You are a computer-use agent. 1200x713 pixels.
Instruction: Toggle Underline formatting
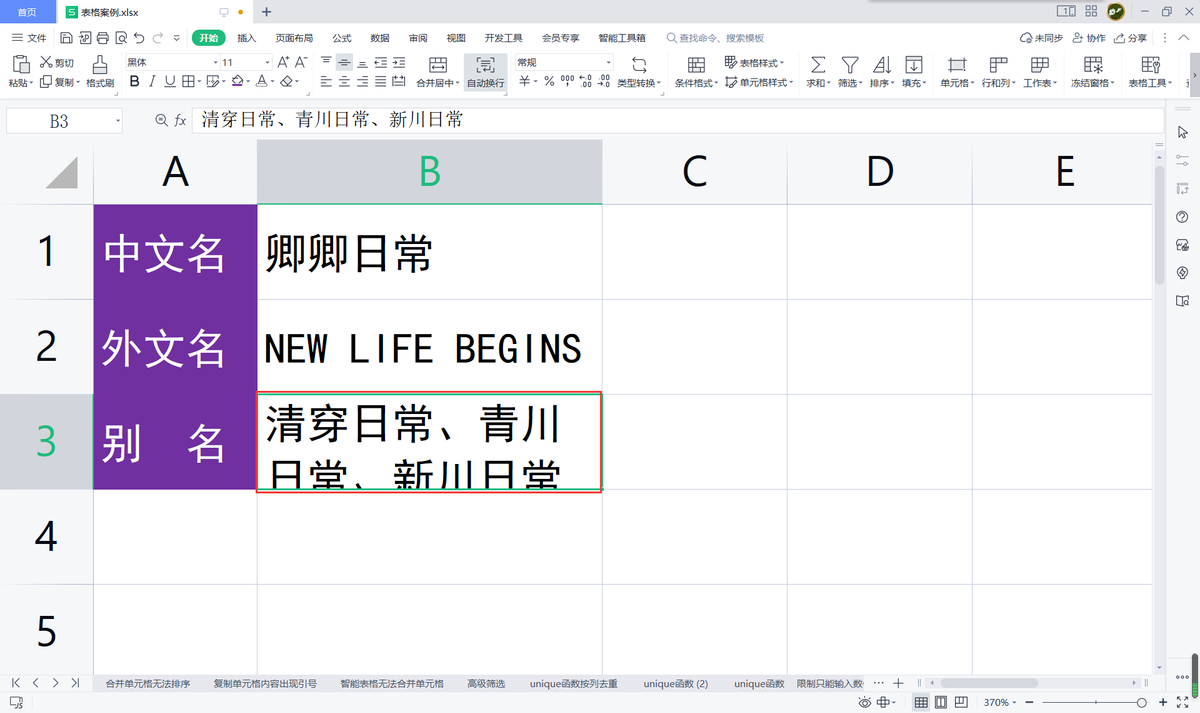(169, 82)
